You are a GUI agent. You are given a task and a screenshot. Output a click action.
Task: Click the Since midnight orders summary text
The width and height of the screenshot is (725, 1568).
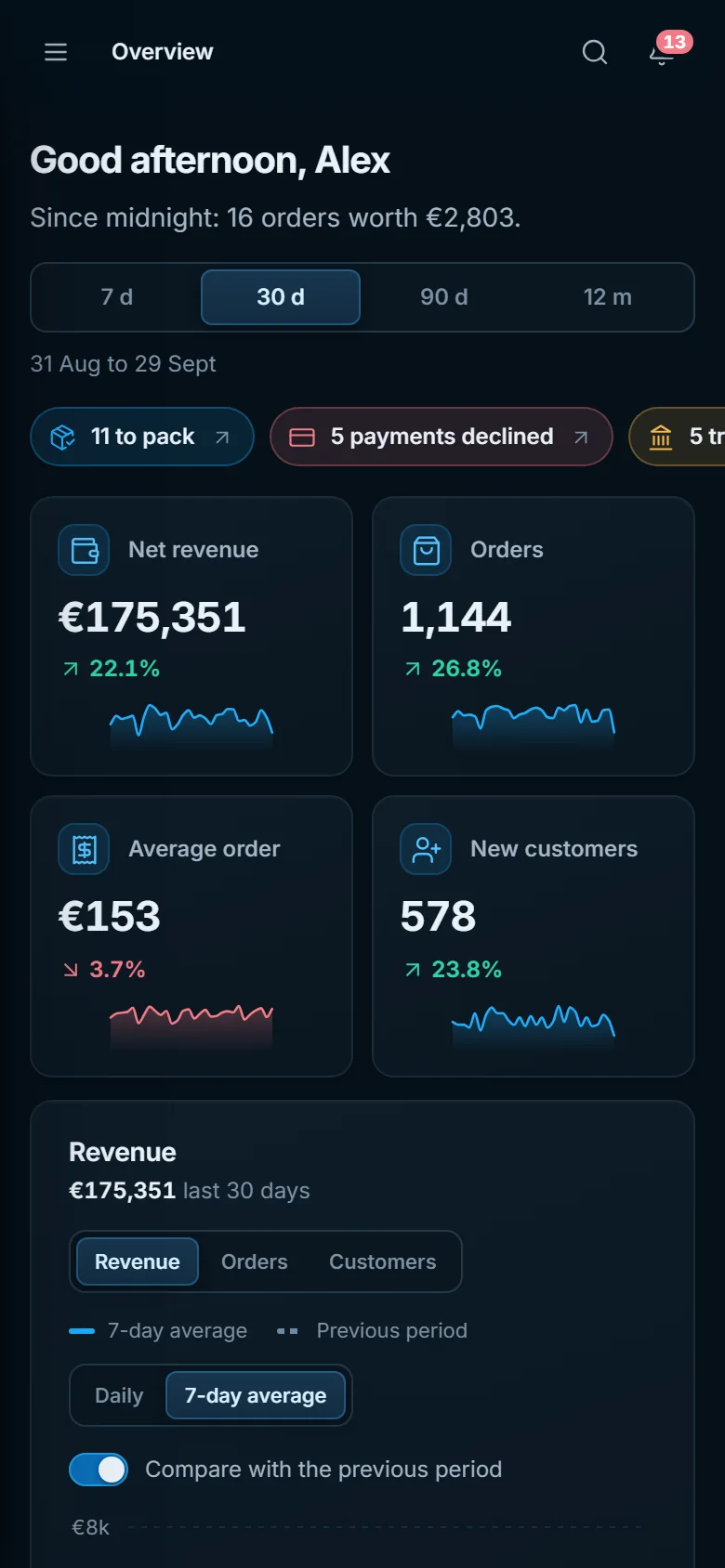[275, 217]
